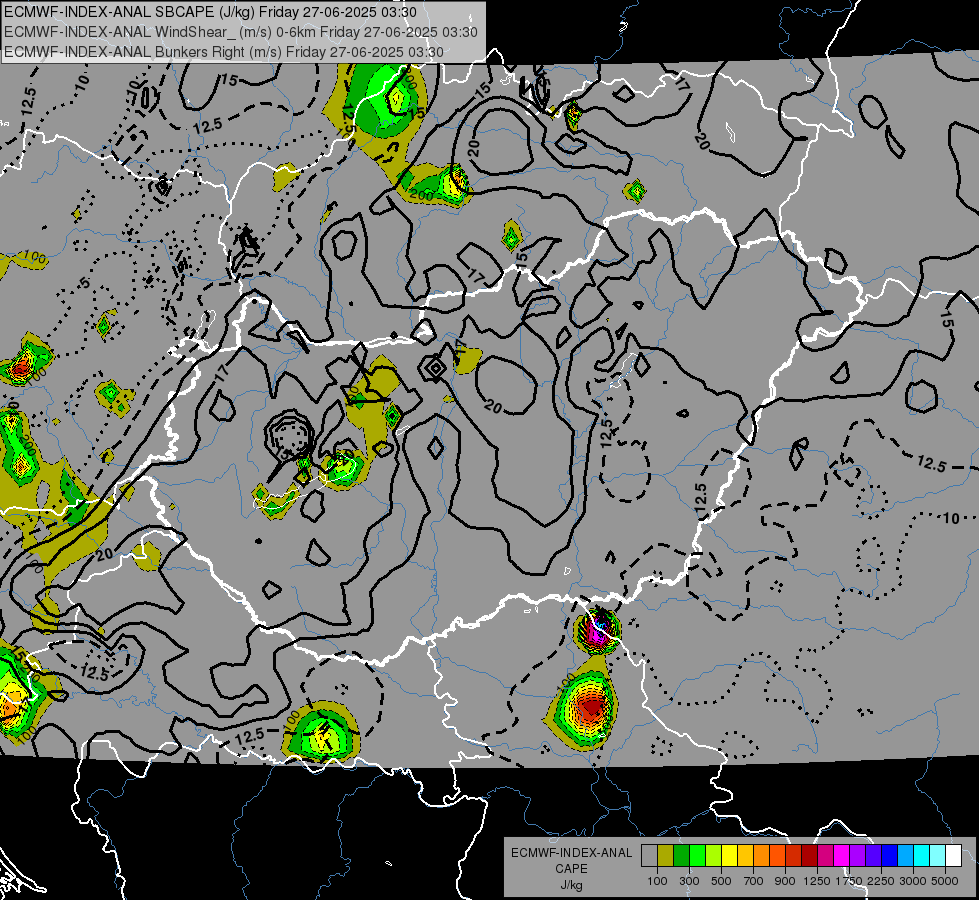Click the legend tick label 500
The height and width of the screenshot is (900, 979).
click(721, 881)
